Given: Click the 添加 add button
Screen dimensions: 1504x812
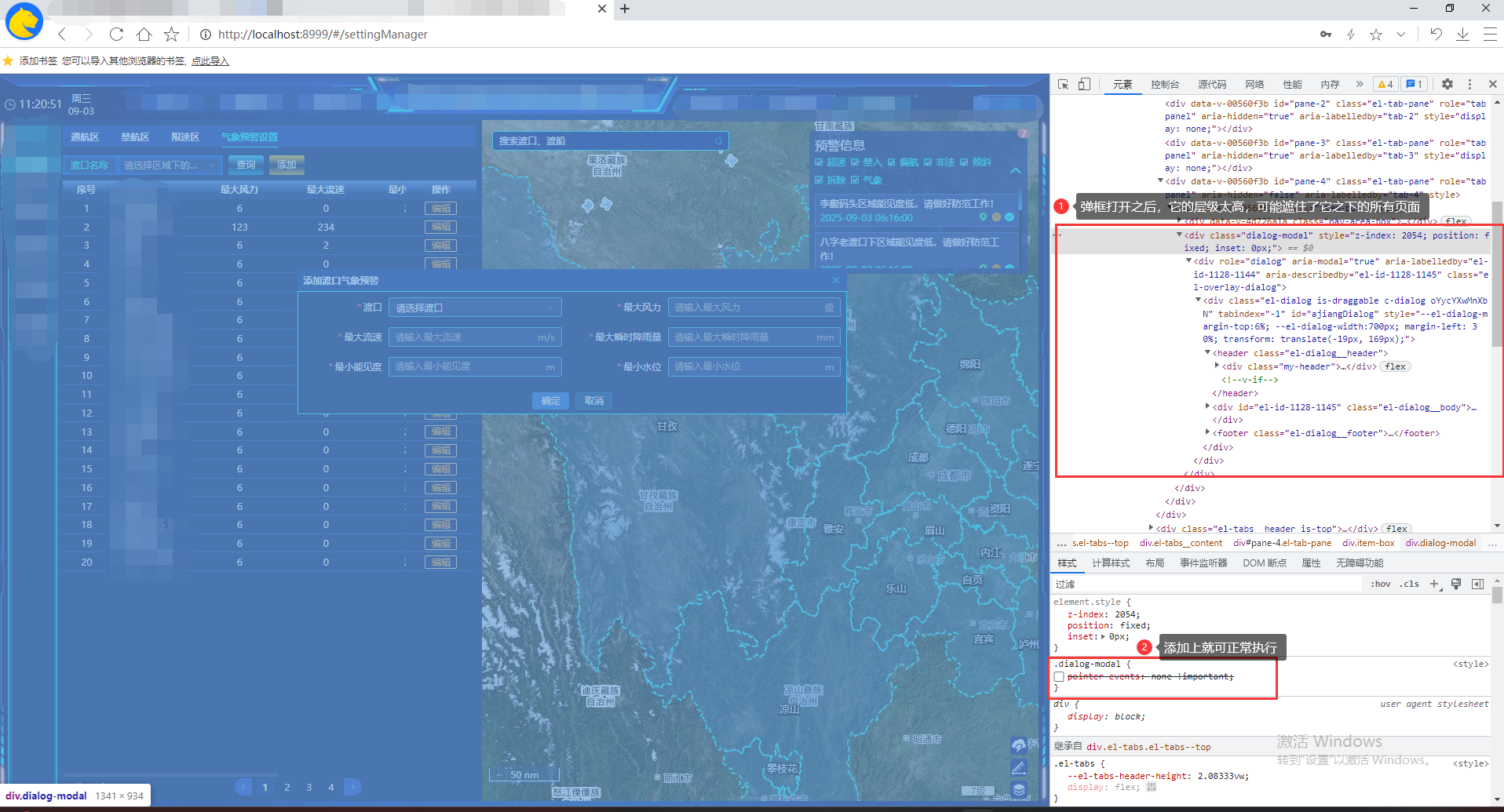Looking at the screenshot, I should coord(287,165).
